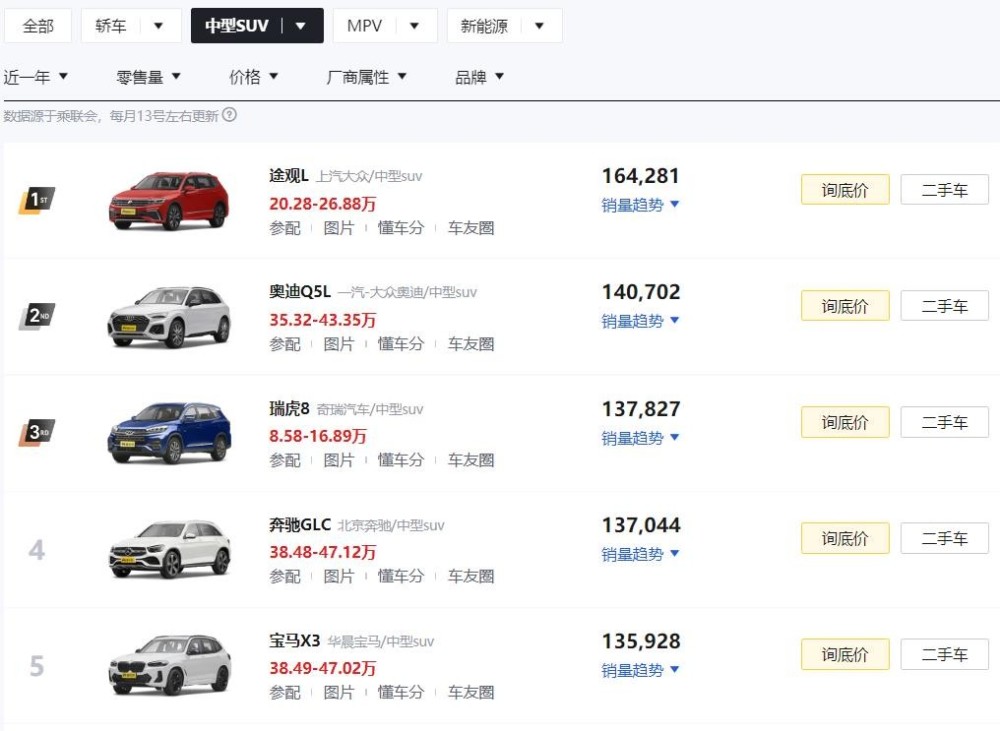The height and width of the screenshot is (731, 1000).
Task: Open 参配 link for 宝马X3
Action: [x=285, y=693]
